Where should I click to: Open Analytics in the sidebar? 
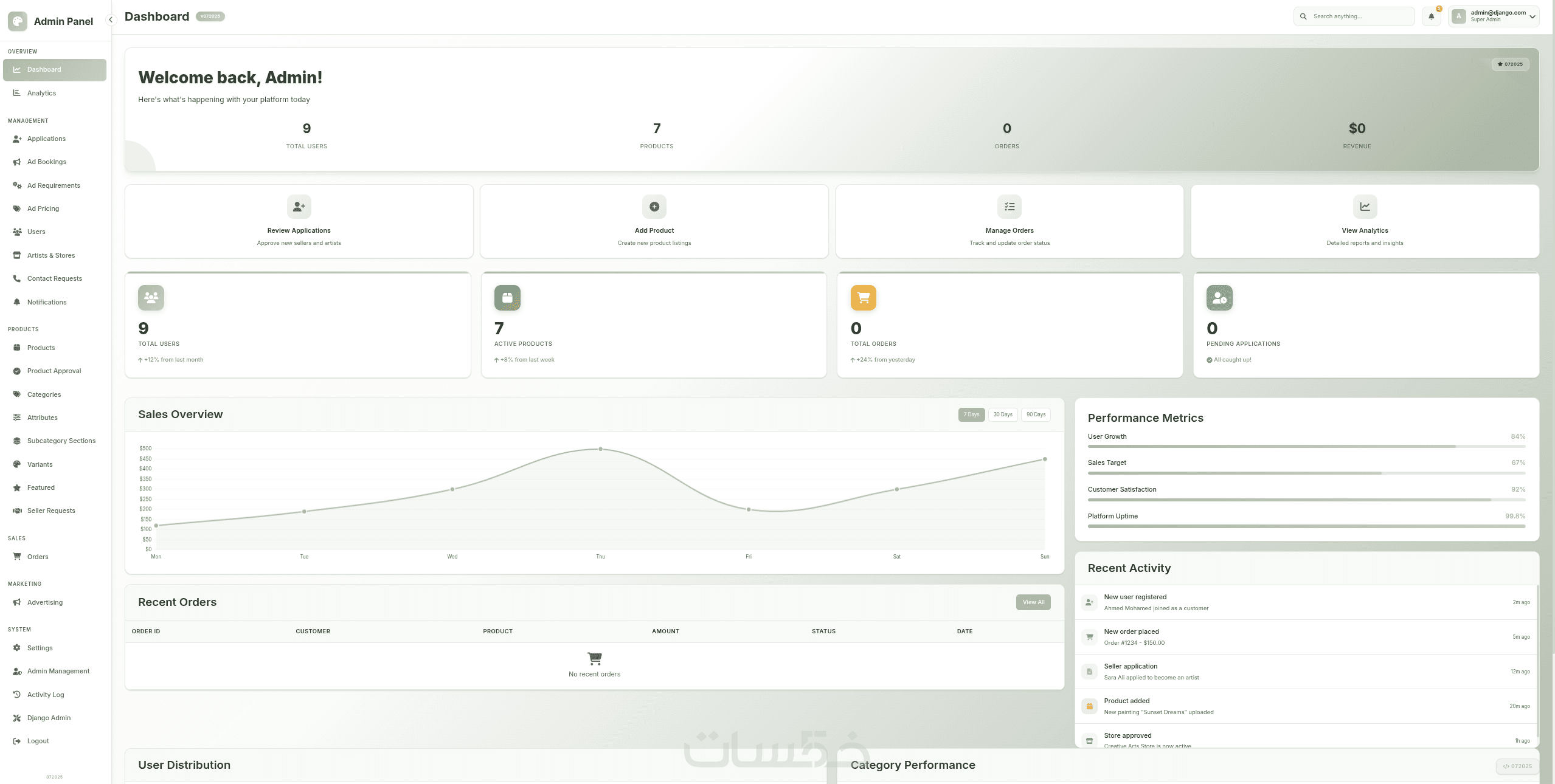coord(41,93)
